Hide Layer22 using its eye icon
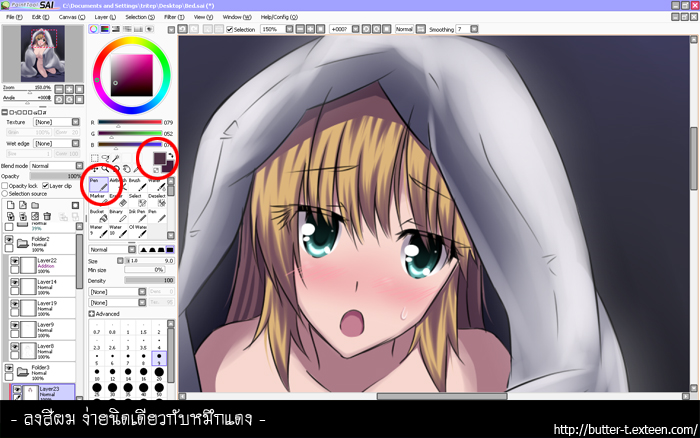The image size is (700, 438). tap(15, 261)
